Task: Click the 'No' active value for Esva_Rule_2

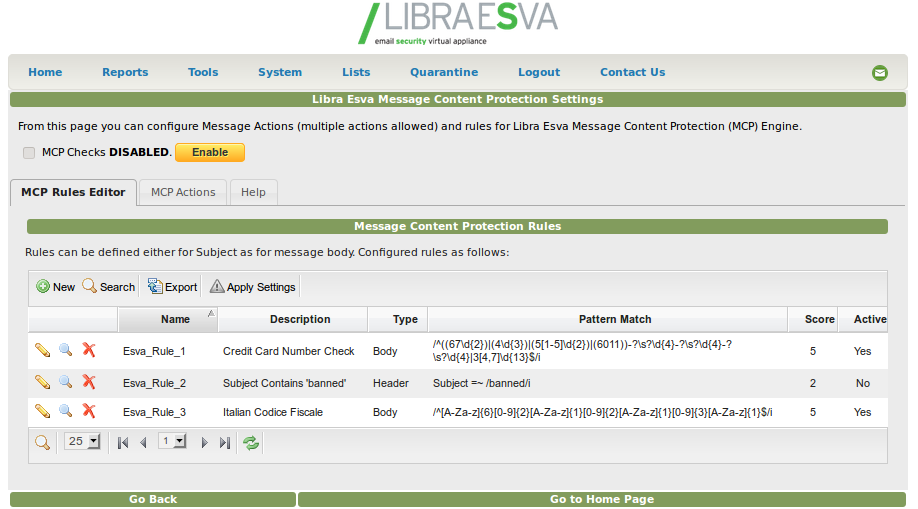Action: click(x=862, y=383)
